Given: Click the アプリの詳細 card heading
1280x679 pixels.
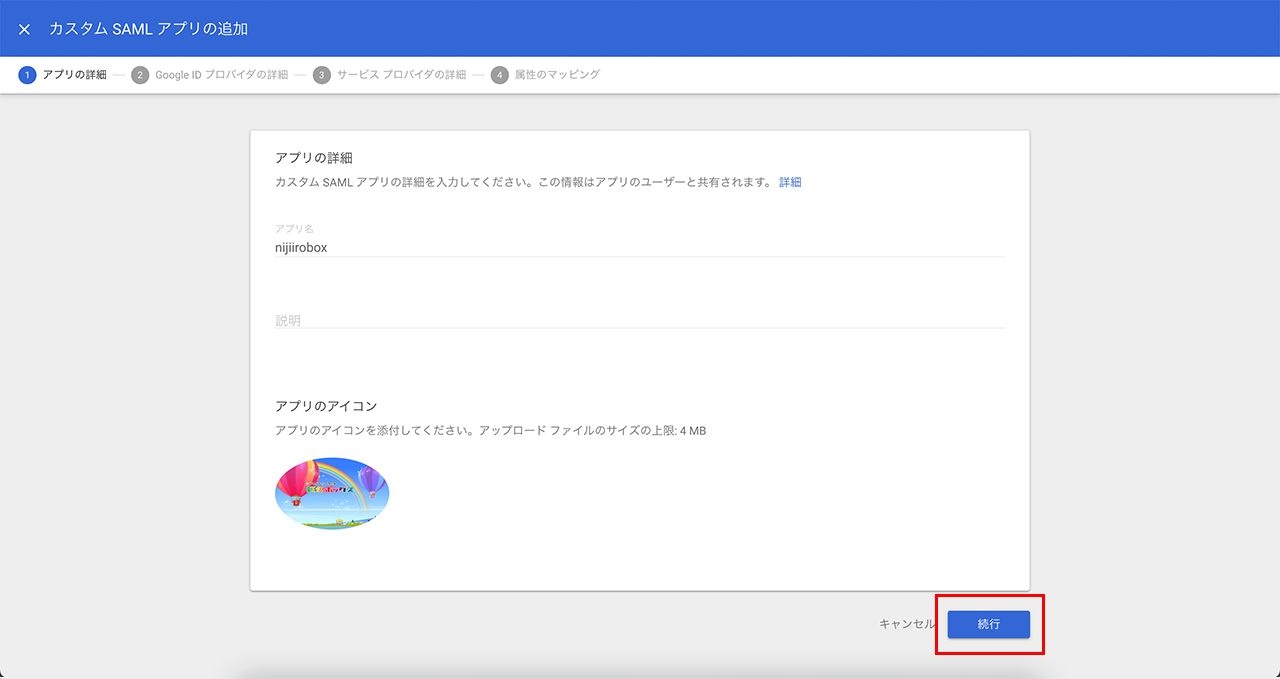Looking at the screenshot, I should tap(314, 157).
